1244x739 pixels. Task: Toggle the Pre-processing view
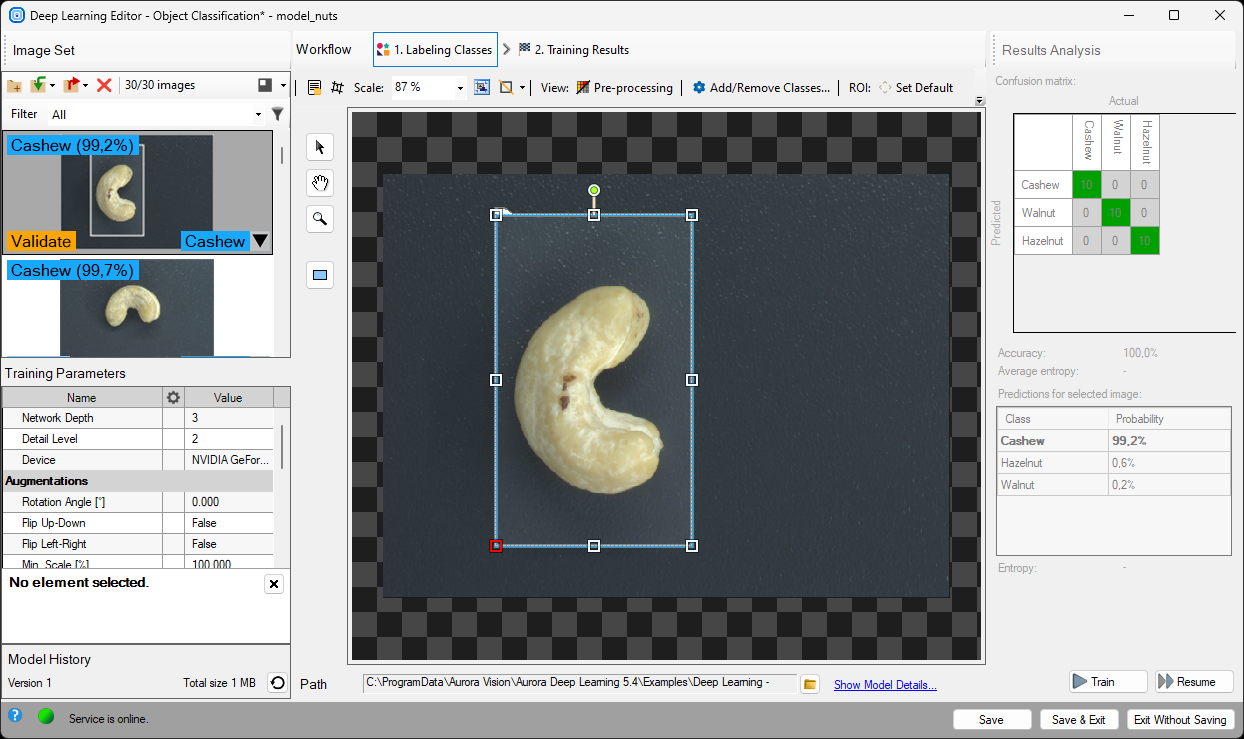[x=625, y=88]
